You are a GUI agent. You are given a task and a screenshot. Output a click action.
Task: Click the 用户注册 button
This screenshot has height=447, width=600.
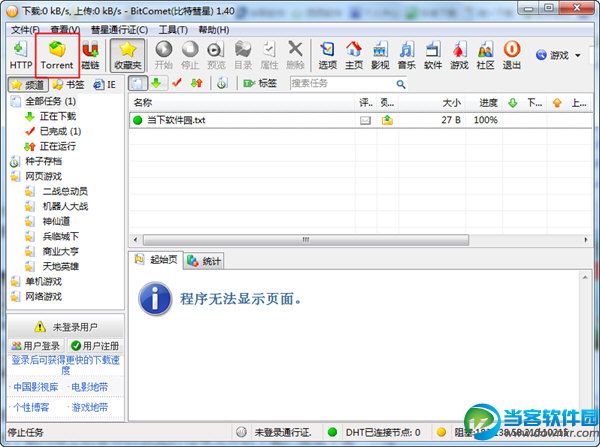(x=95, y=346)
